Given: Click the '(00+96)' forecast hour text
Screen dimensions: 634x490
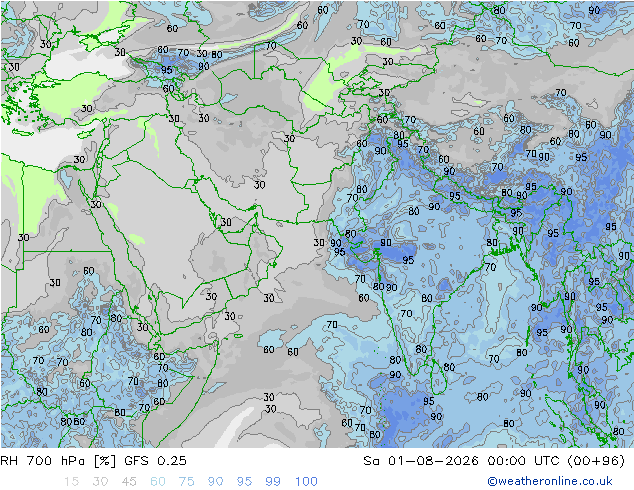Looking at the screenshot, I should 596,460.
